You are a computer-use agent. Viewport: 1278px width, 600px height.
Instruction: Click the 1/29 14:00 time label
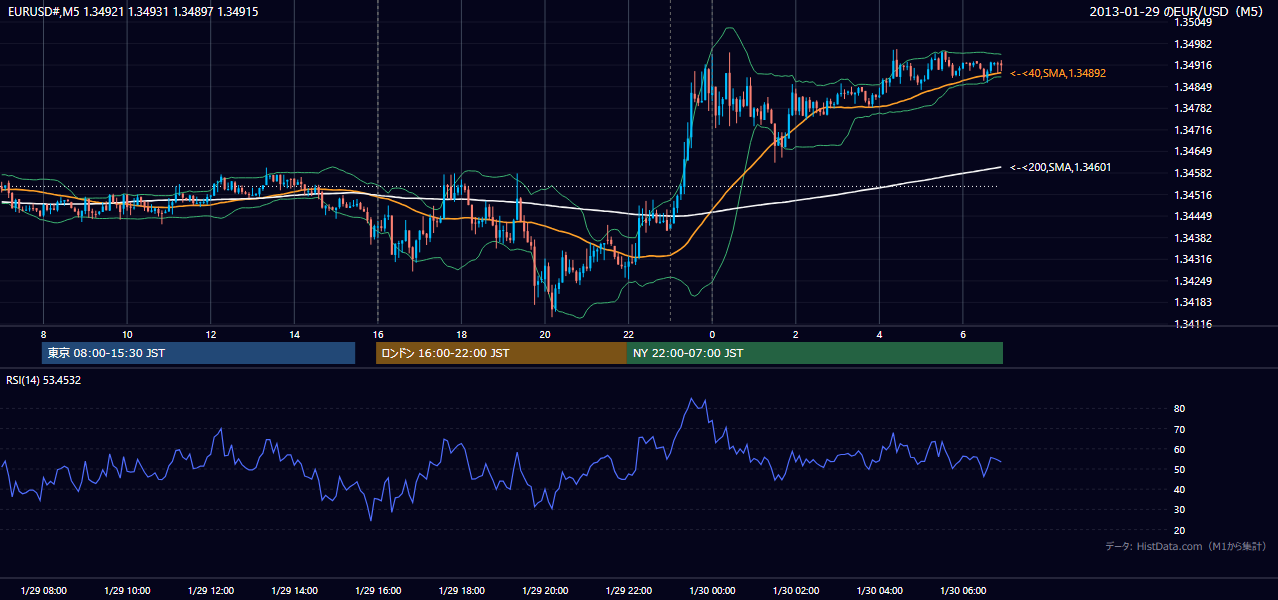[x=294, y=591]
